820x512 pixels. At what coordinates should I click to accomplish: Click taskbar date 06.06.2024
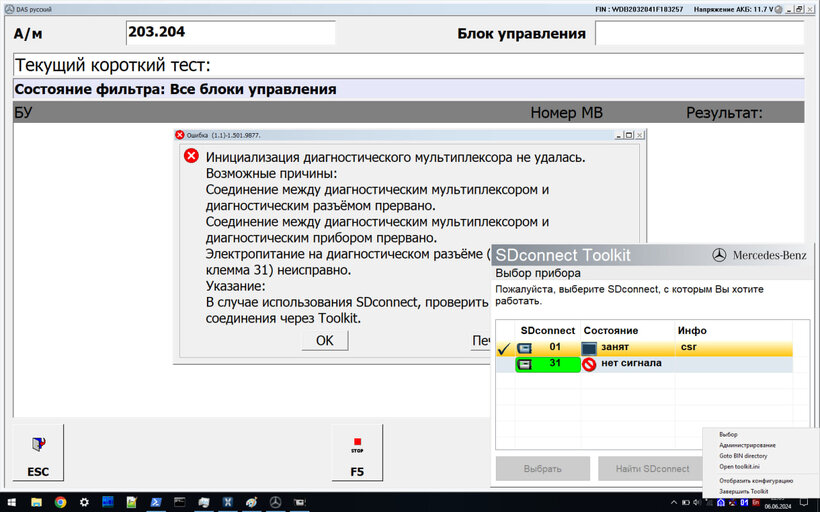click(778, 507)
